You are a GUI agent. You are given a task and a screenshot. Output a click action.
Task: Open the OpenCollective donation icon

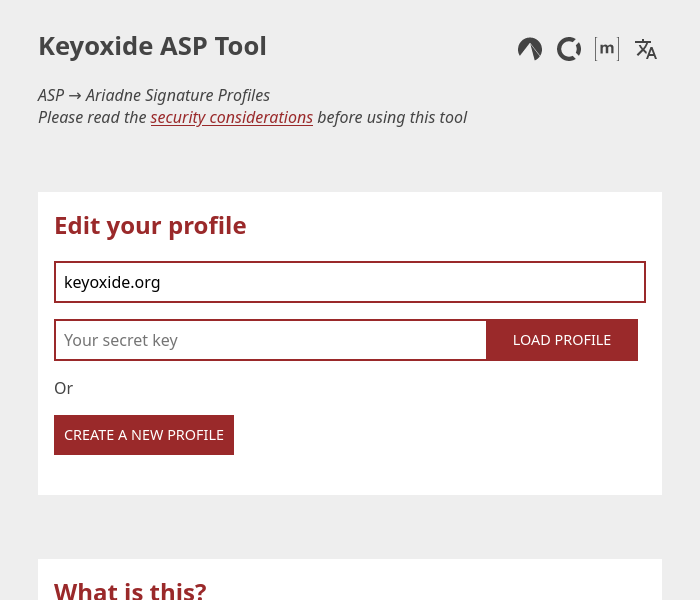pyautogui.click(x=569, y=49)
